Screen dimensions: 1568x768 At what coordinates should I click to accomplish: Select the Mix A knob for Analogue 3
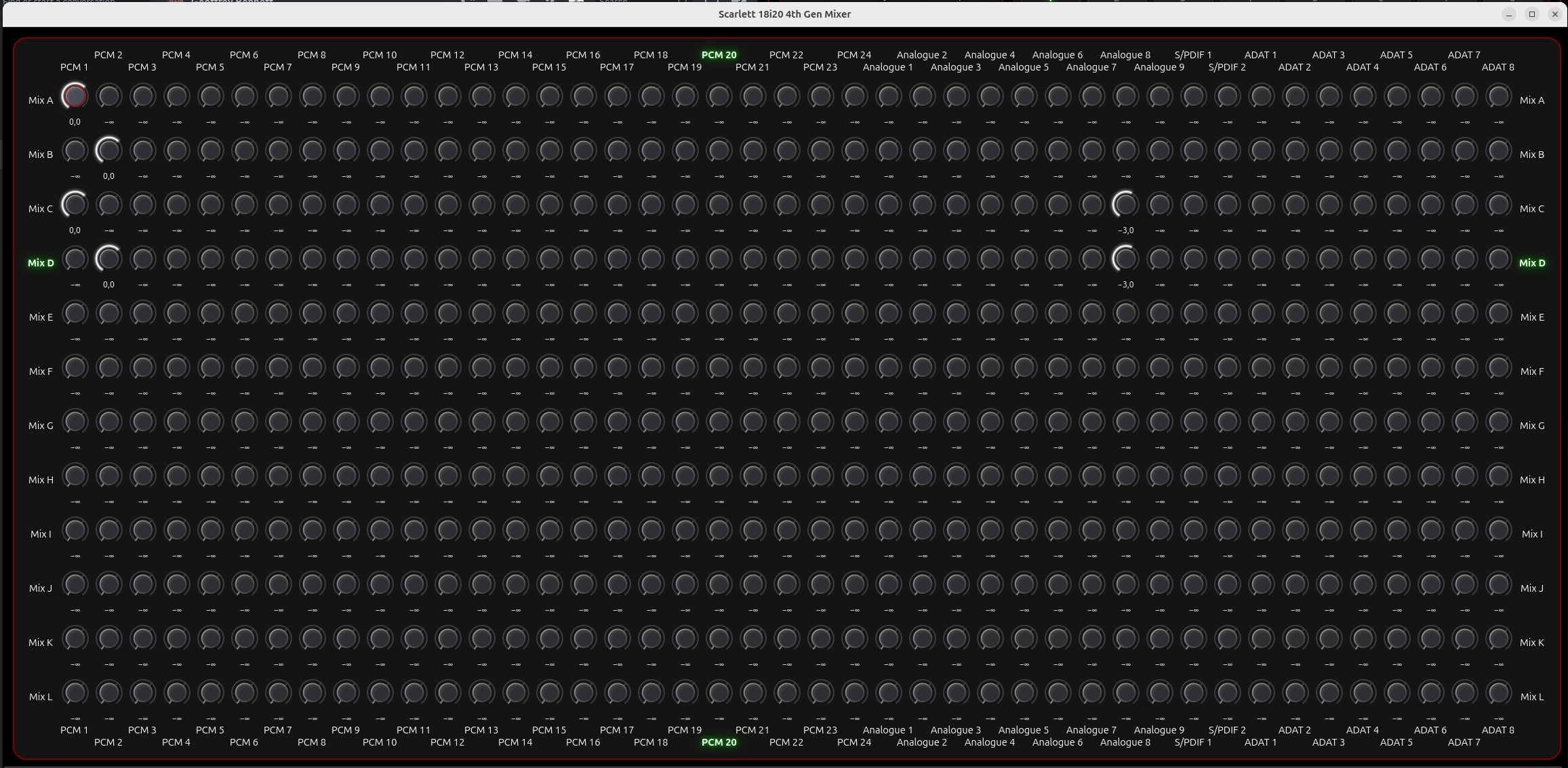click(x=956, y=96)
